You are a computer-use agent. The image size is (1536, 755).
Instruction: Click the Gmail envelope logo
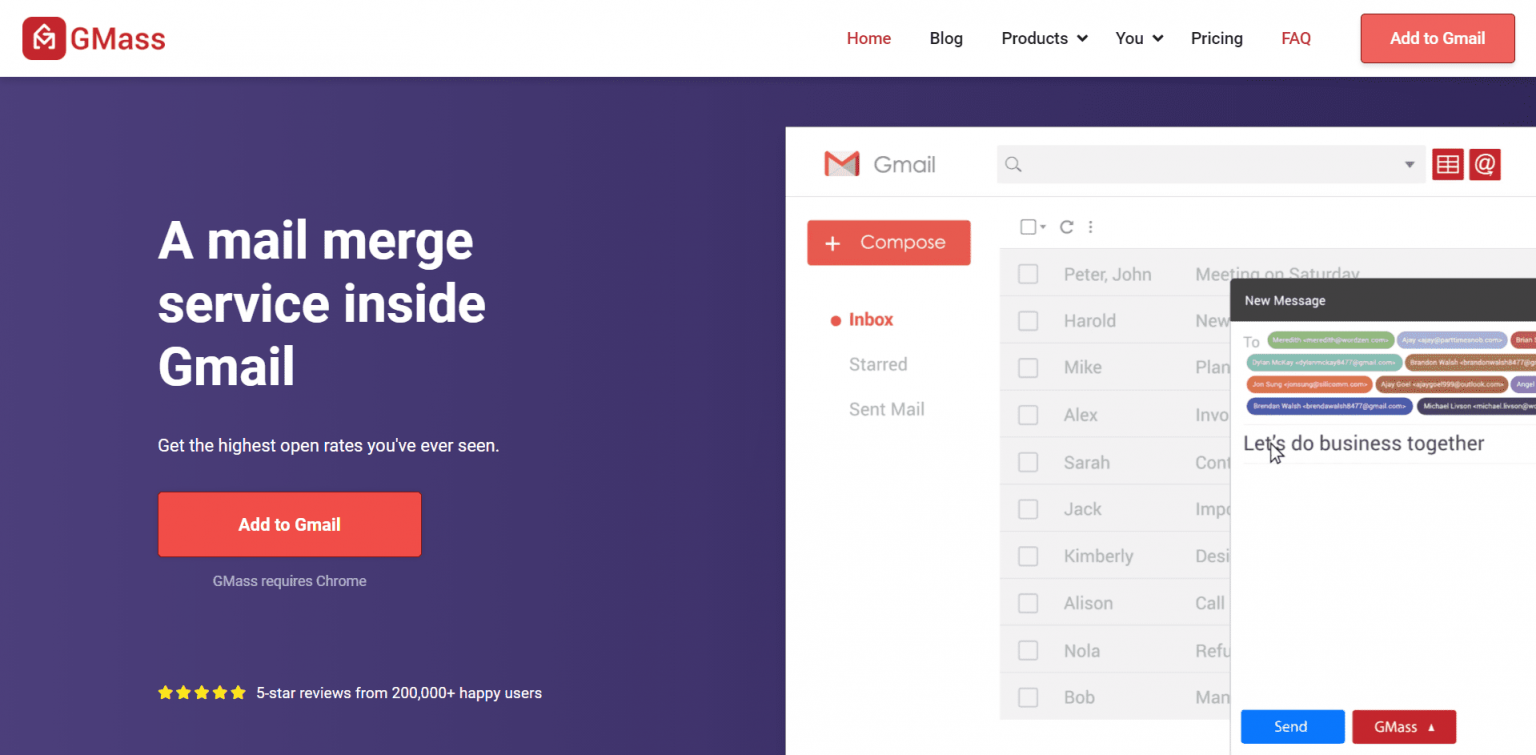pos(841,163)
